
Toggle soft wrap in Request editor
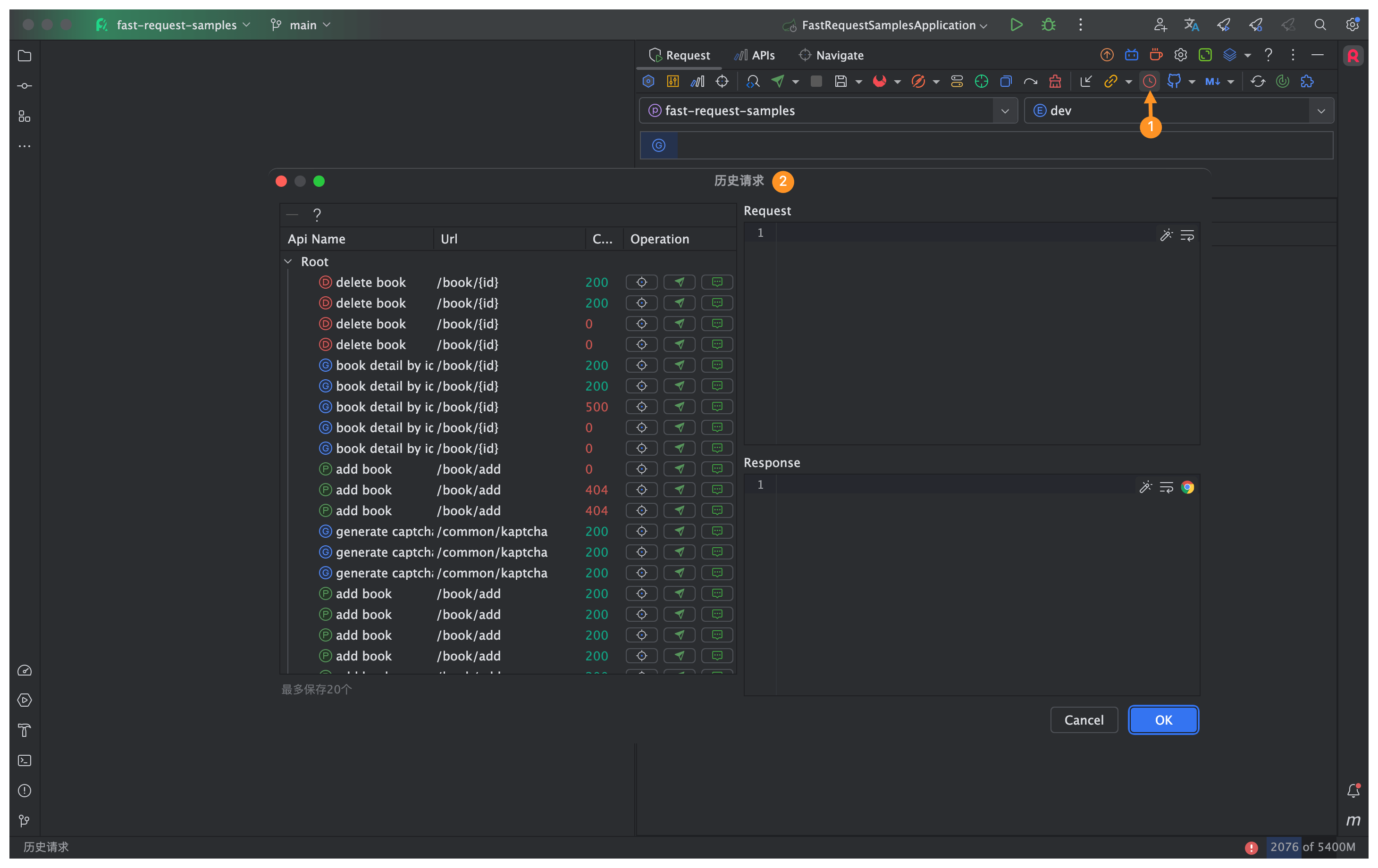click(x=1187, y=235)
